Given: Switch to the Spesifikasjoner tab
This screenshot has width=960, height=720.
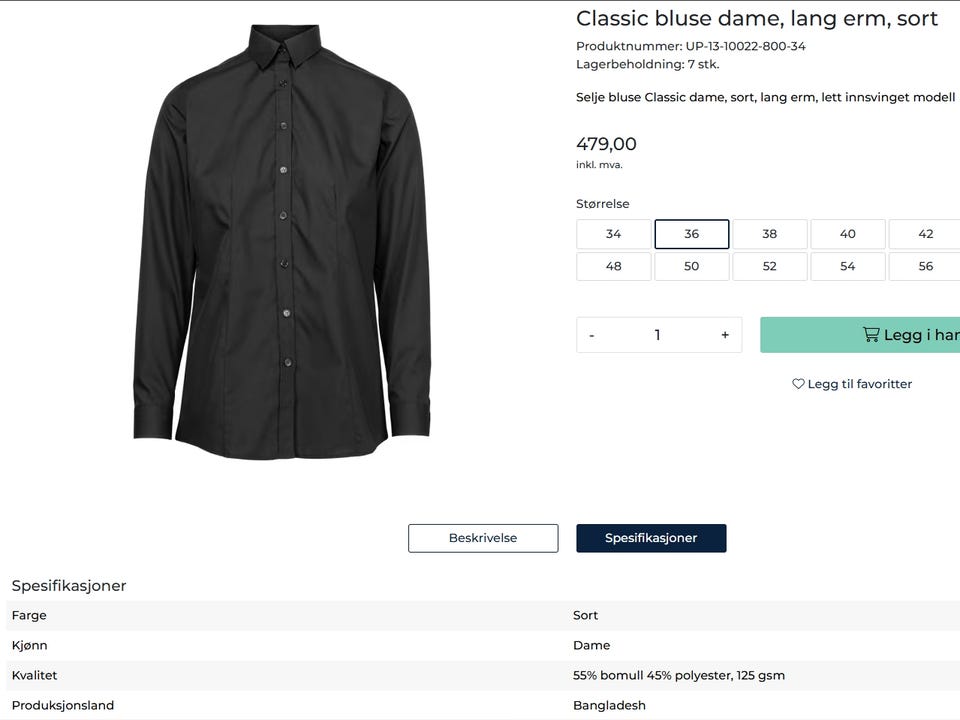Looking at the screenshot, I should click(x=651, y=538).
